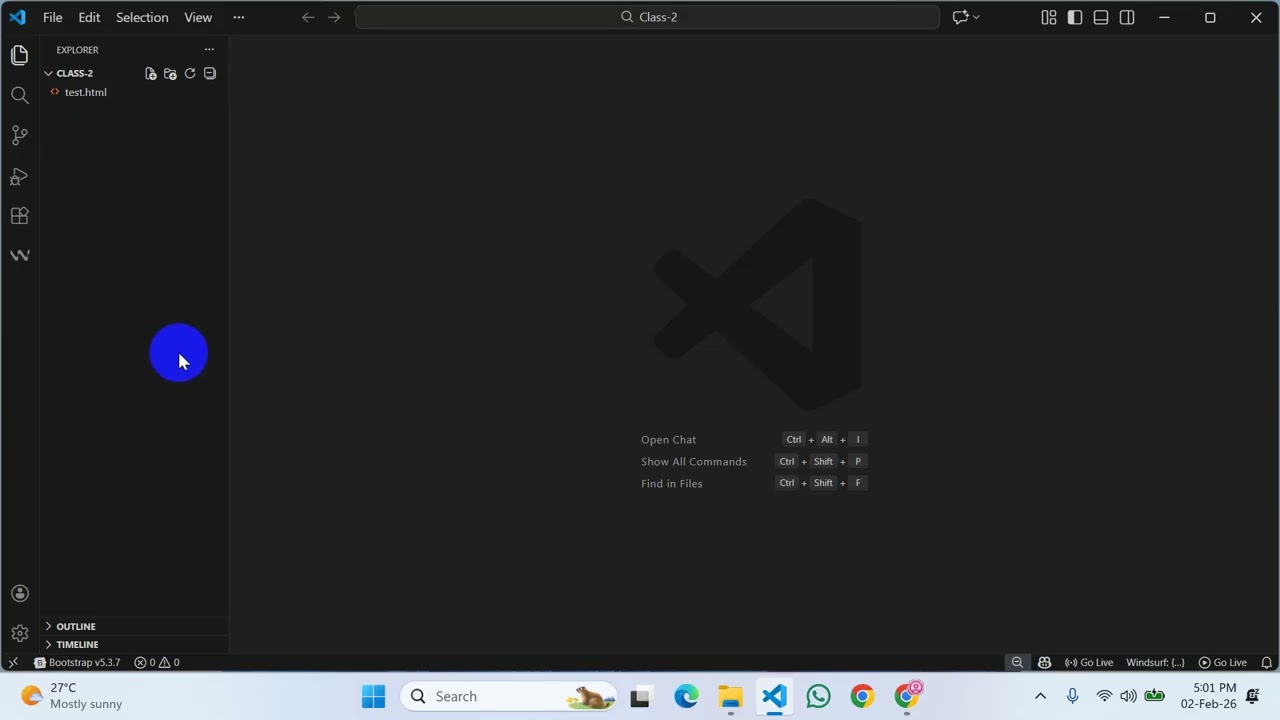Open the weather widget showing 27°C
Image resolution: width=1280 pixels, height=720 pixels.
72,696
